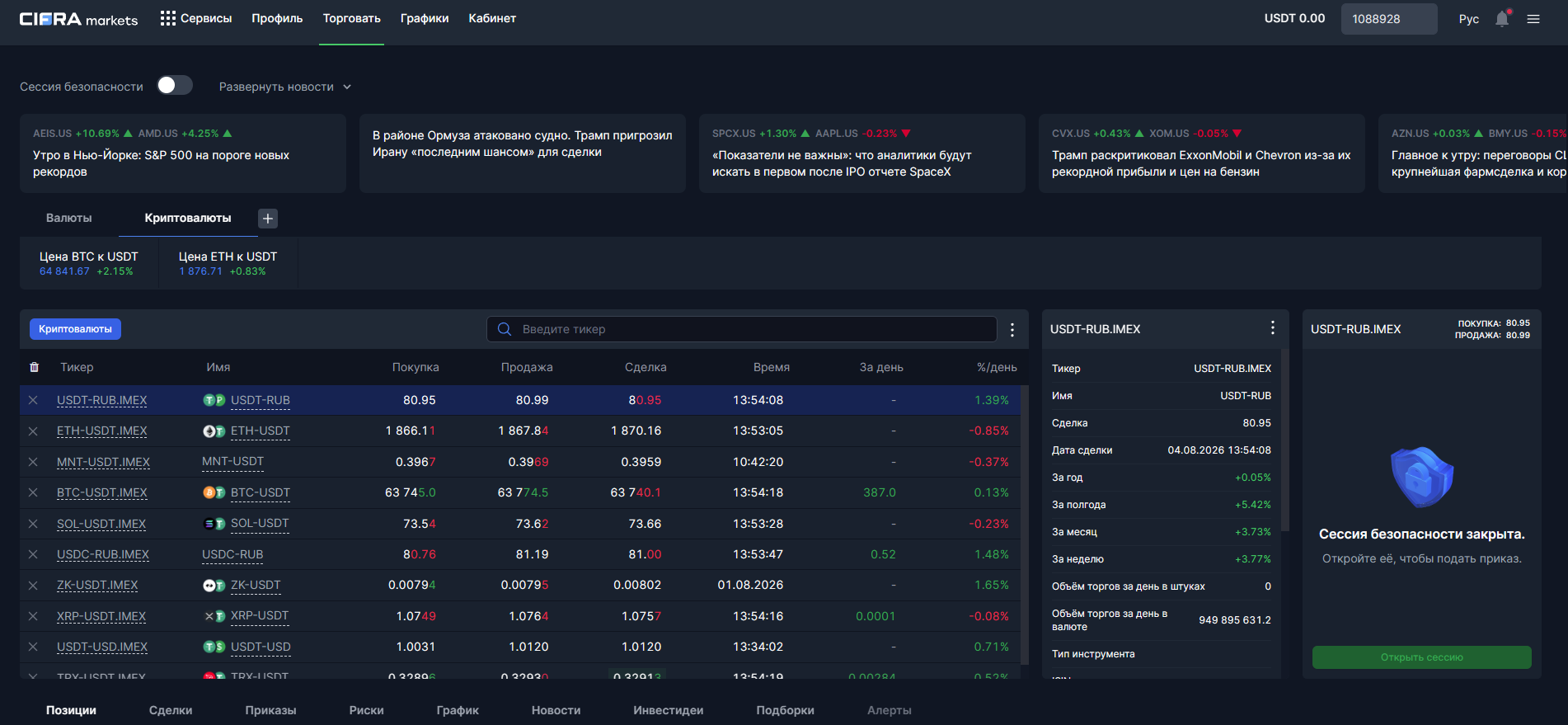The height and width of the screenshot is (725, 1568).
Task: Click the blue security shield illustration
Action: 1421,477
